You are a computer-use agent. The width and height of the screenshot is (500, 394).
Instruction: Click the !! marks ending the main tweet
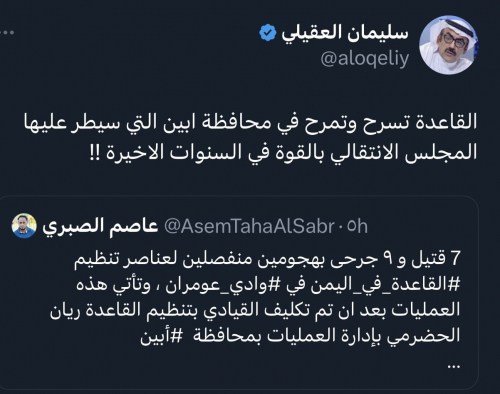(96, 152)
